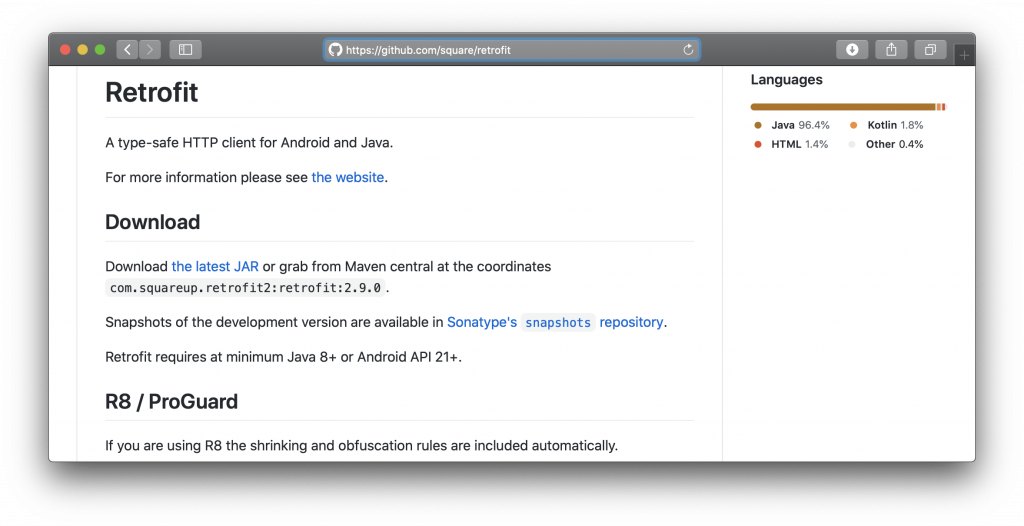The height and width of the screenshot is (526, 1024).
Task: Click the "snapshots" code link
Action: coord(558,323)
